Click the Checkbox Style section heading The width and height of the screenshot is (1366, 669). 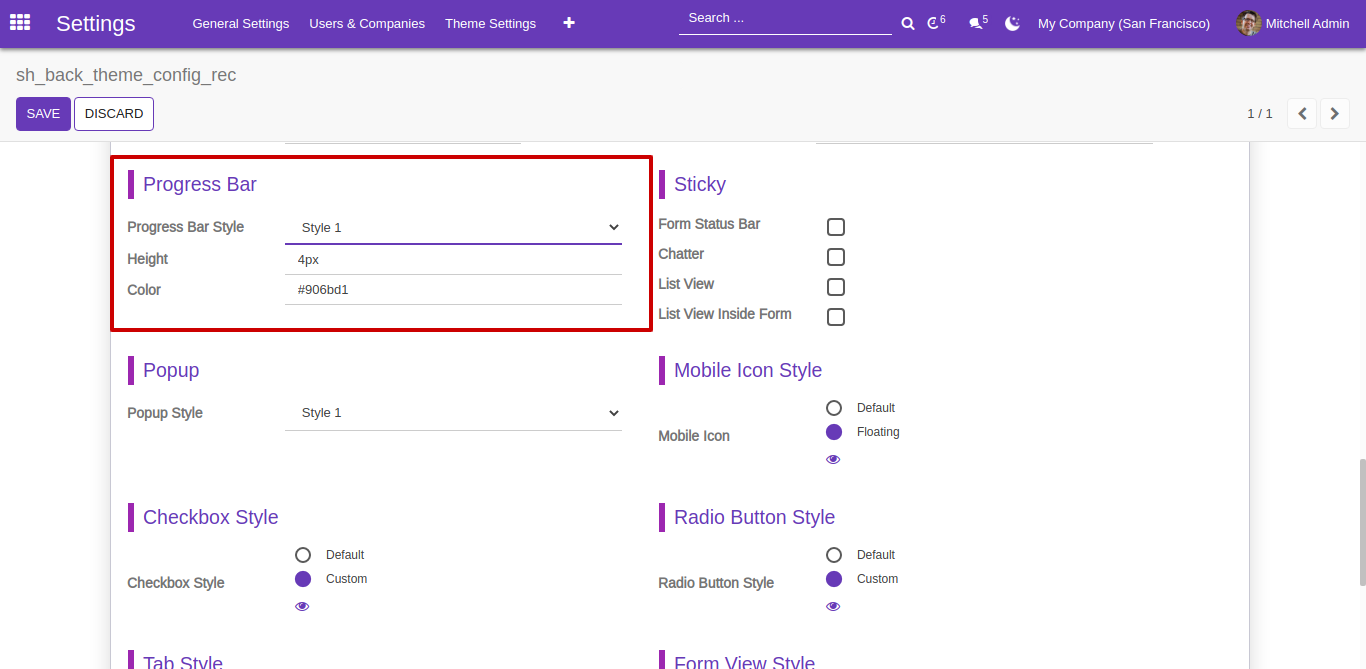[x=211, y=517]
